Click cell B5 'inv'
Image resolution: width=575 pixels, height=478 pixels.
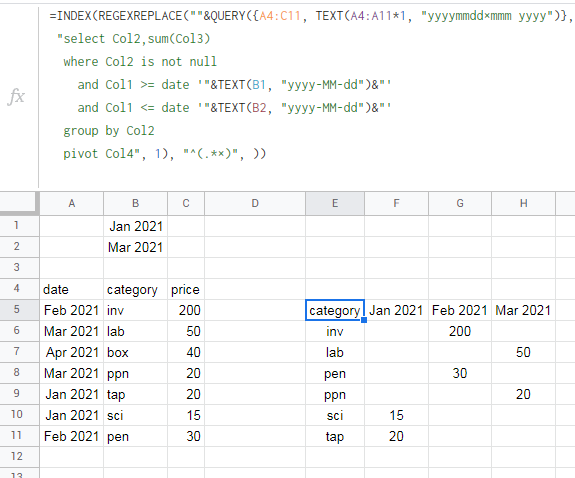135,310
